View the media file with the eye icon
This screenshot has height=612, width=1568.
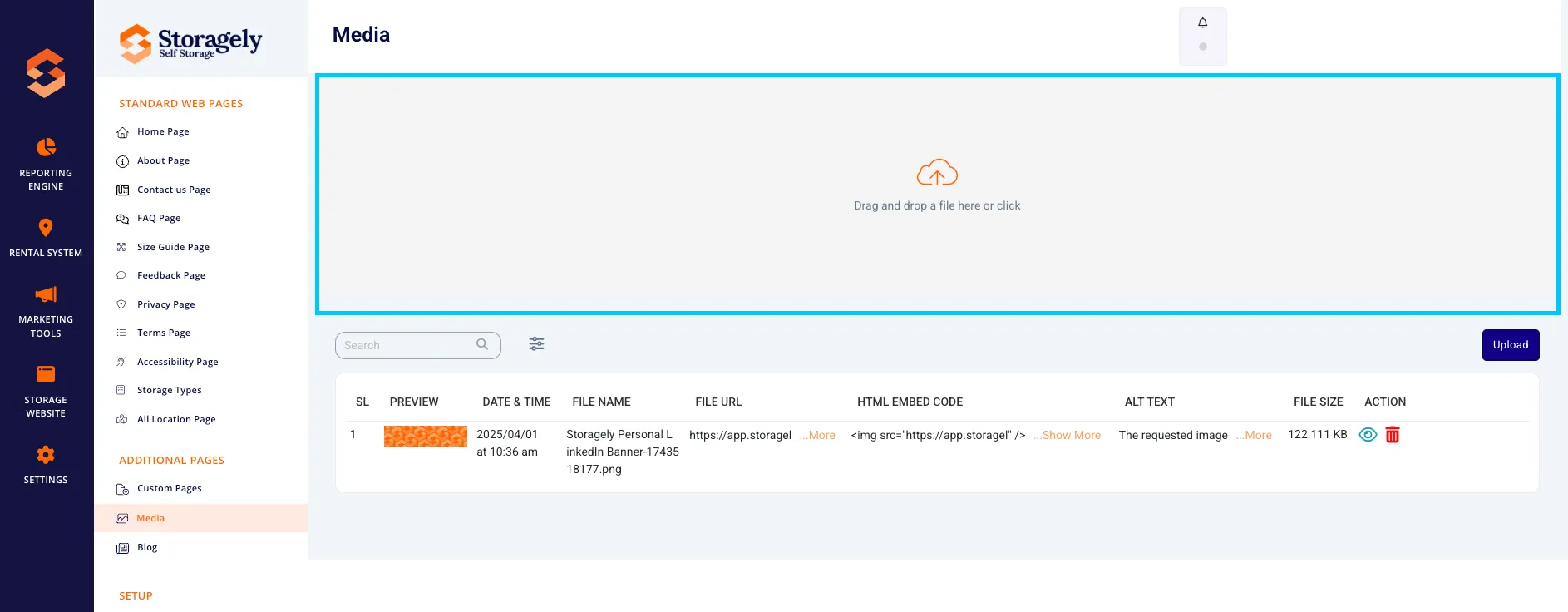tap(1368, 434)
